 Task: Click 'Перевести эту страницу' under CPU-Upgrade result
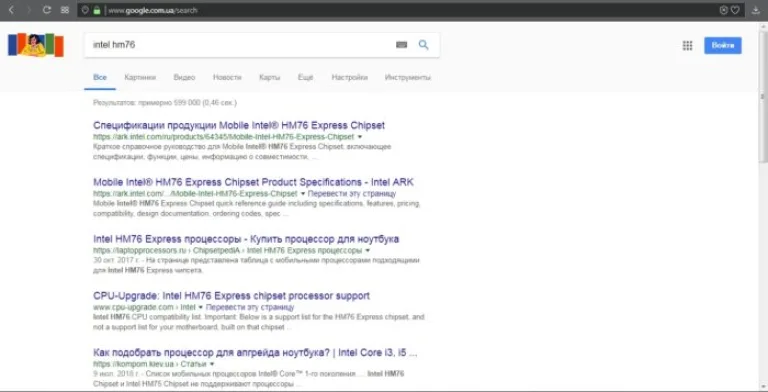pyautogui.click(x=250, y=307)
